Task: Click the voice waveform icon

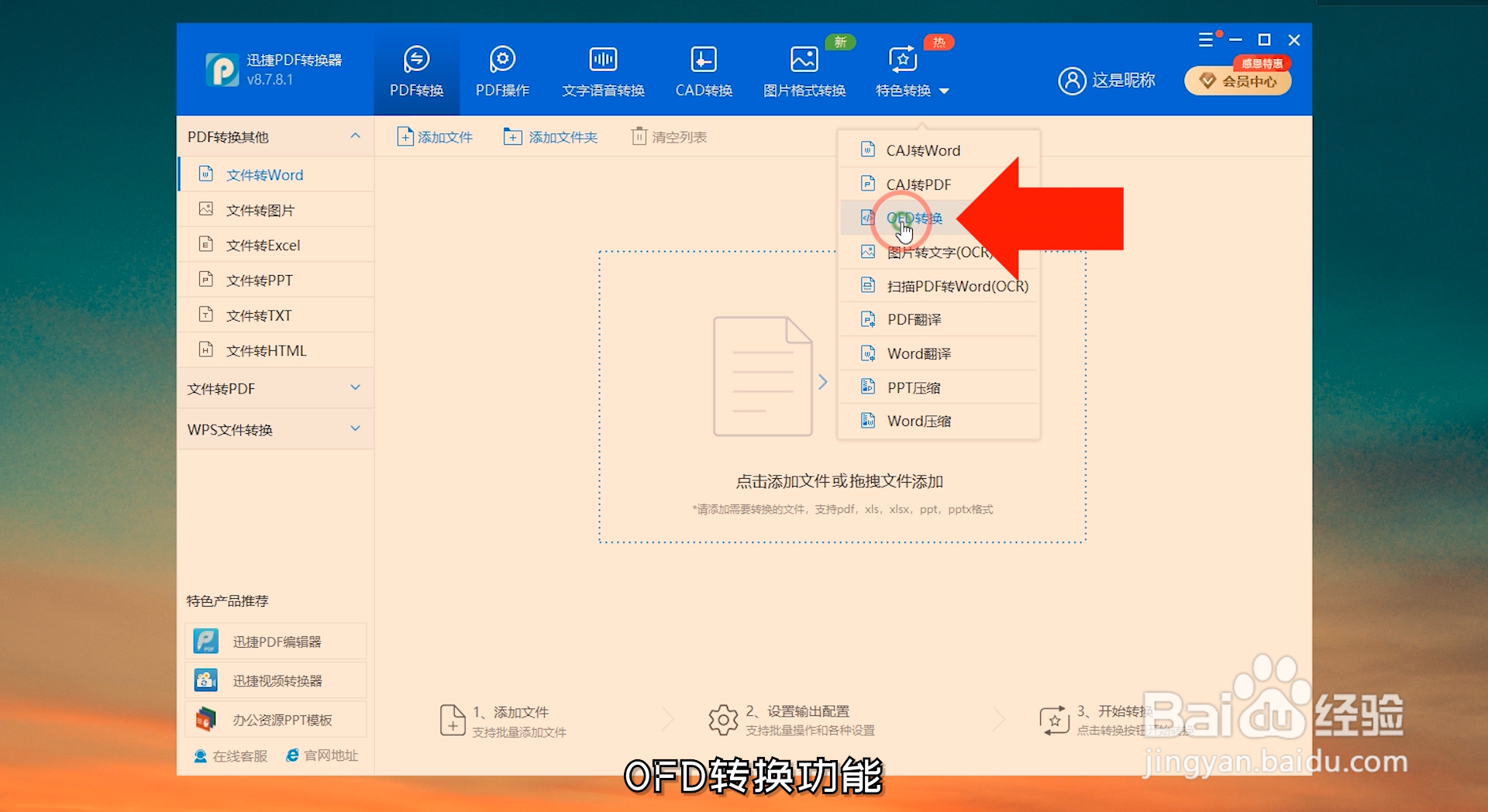Action: (x=603, y=59)
